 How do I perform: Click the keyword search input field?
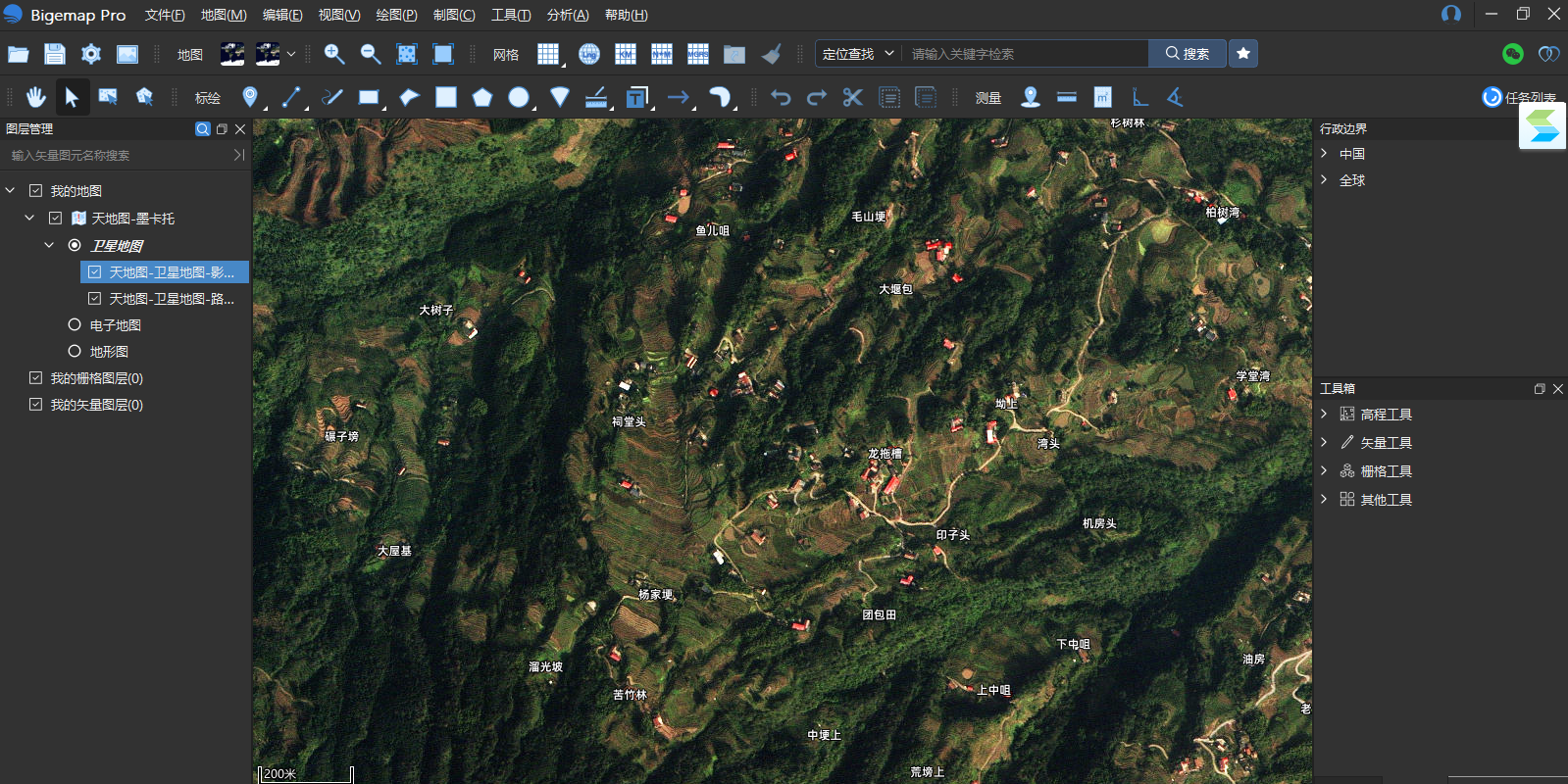click(x=1025, y=54)
